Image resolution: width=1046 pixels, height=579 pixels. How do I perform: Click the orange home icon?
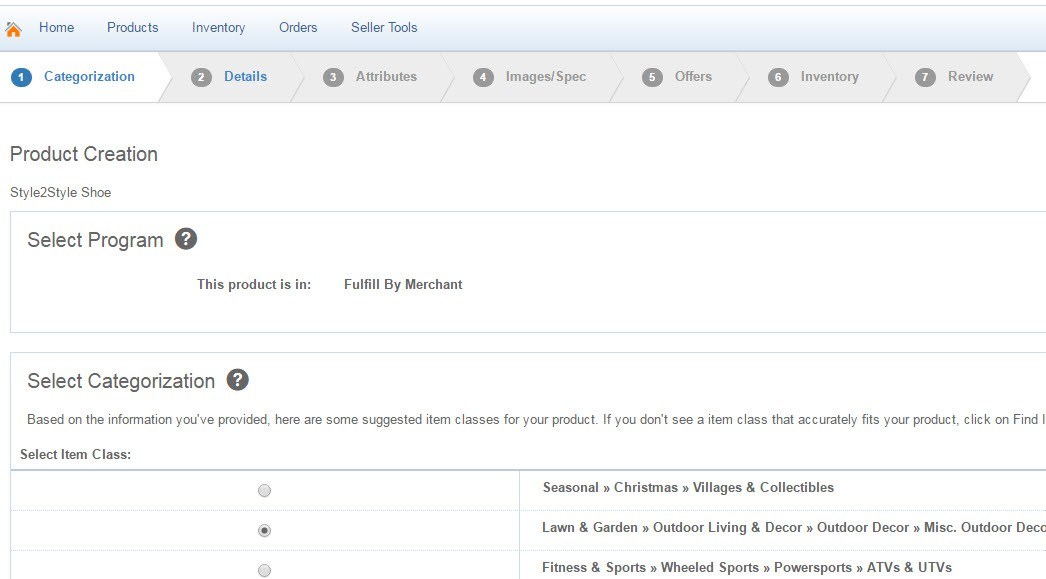14,29
